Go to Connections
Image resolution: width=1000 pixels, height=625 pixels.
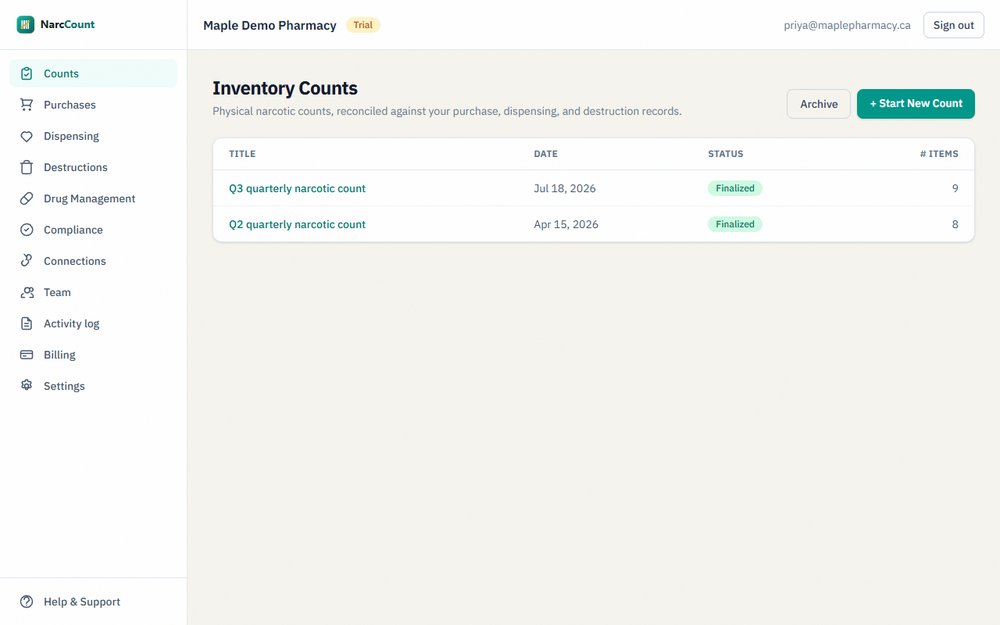coord(93,261)
